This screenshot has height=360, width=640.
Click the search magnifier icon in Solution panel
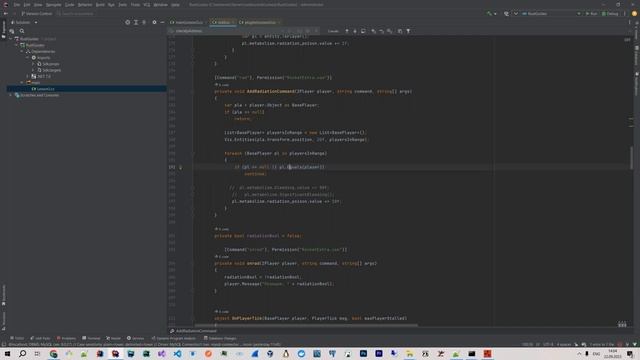point(22,31)
